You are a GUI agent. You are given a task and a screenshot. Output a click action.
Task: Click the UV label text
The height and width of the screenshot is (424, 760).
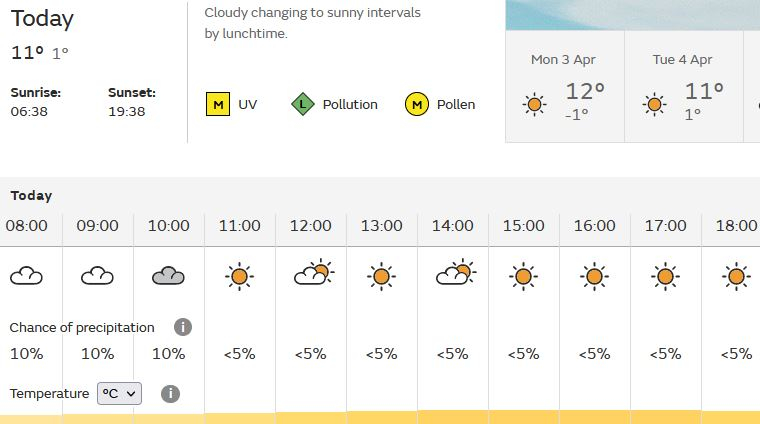click(x=247, y=104)
